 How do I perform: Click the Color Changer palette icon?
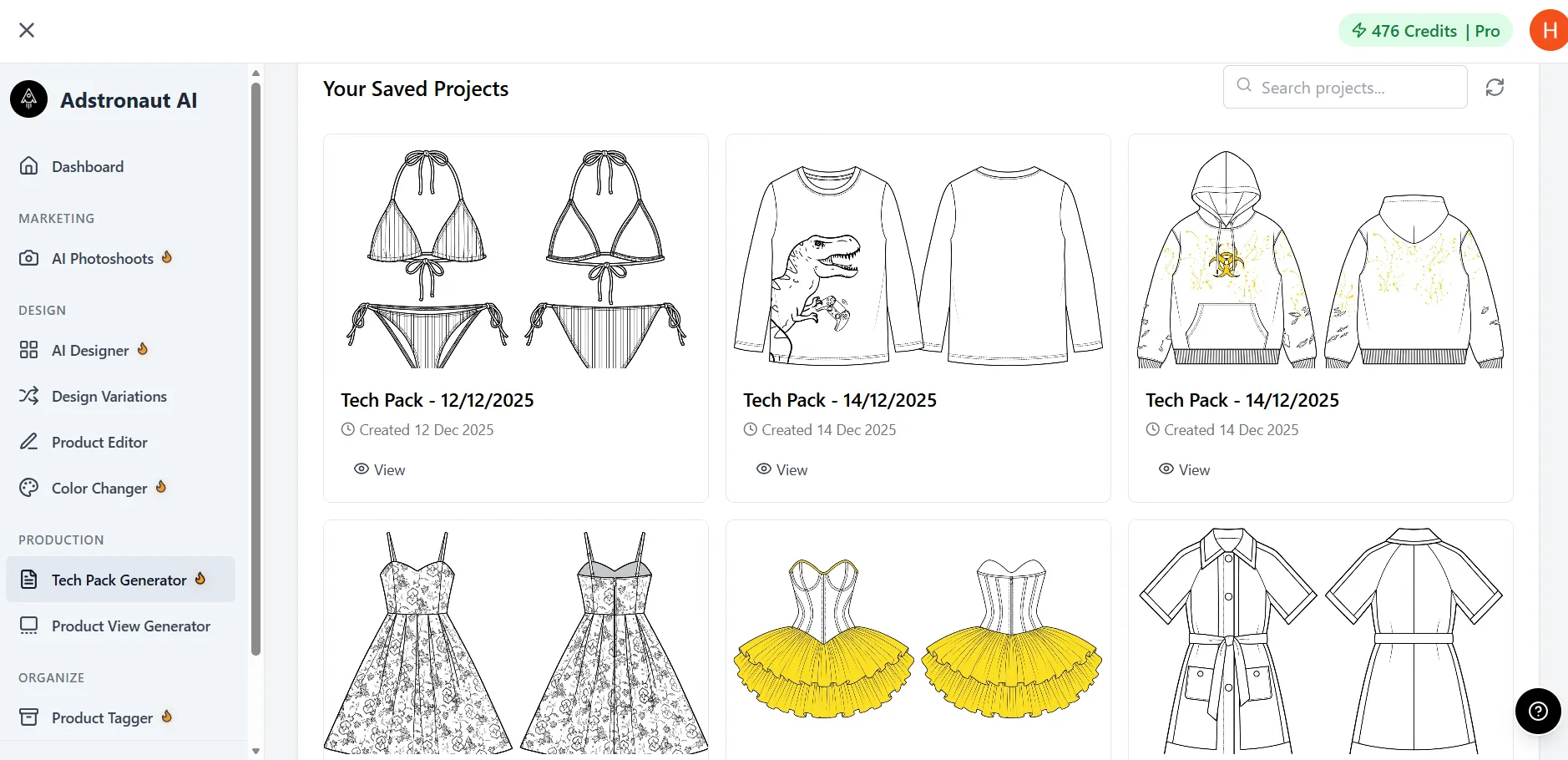coord(29,488)
